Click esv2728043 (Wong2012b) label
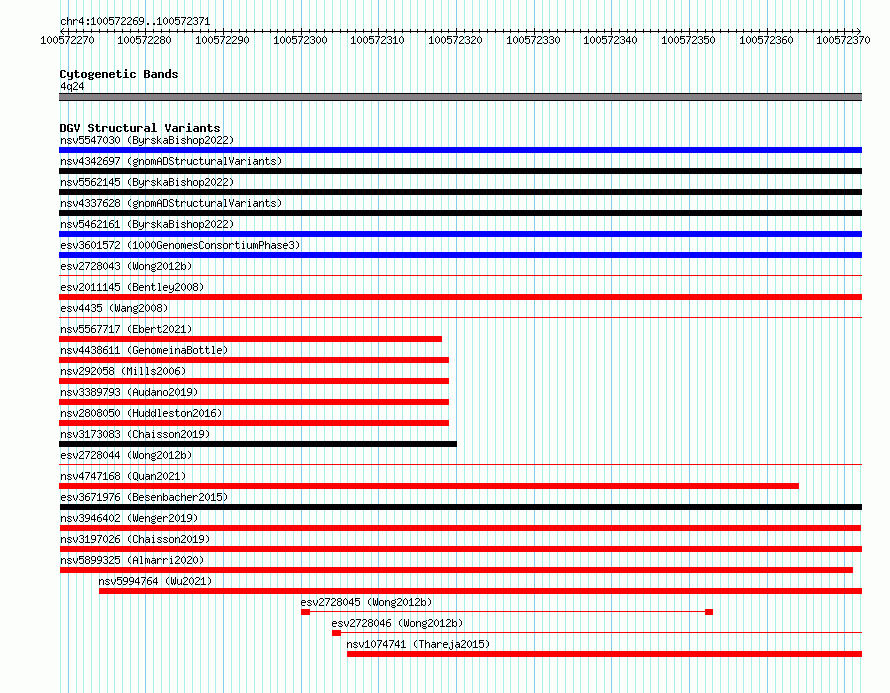This screenshot has height=693, width=890. point(126,266)
